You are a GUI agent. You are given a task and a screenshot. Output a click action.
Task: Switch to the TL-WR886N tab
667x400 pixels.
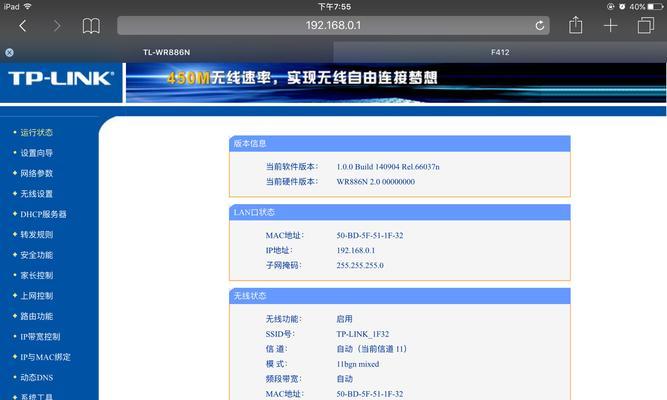167,52
